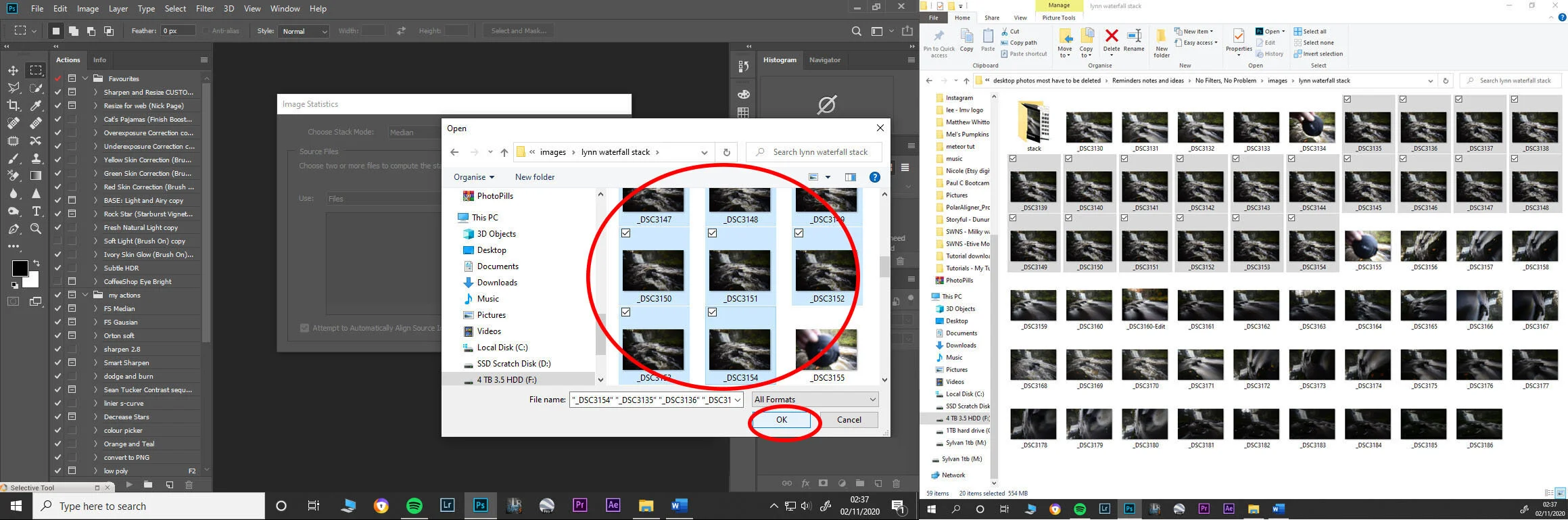Viewport: 1568px width, 520px height.
Task: Select the Rectangular Marquee tool
Action: (x=36, y=70)
